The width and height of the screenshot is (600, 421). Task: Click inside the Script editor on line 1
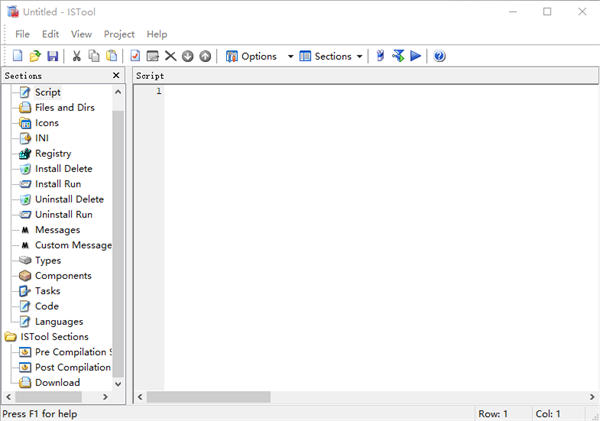(x=300, y=92)
